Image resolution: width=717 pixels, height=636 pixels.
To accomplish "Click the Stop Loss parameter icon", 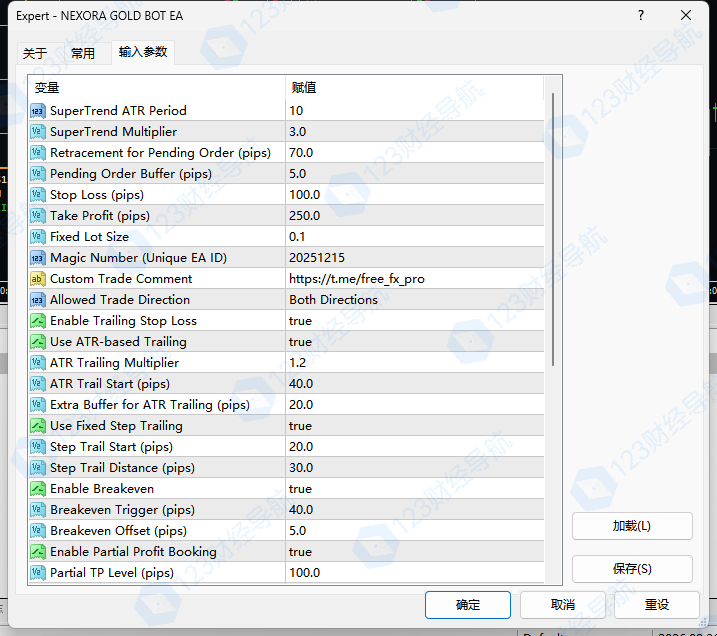I will [37, 195].
